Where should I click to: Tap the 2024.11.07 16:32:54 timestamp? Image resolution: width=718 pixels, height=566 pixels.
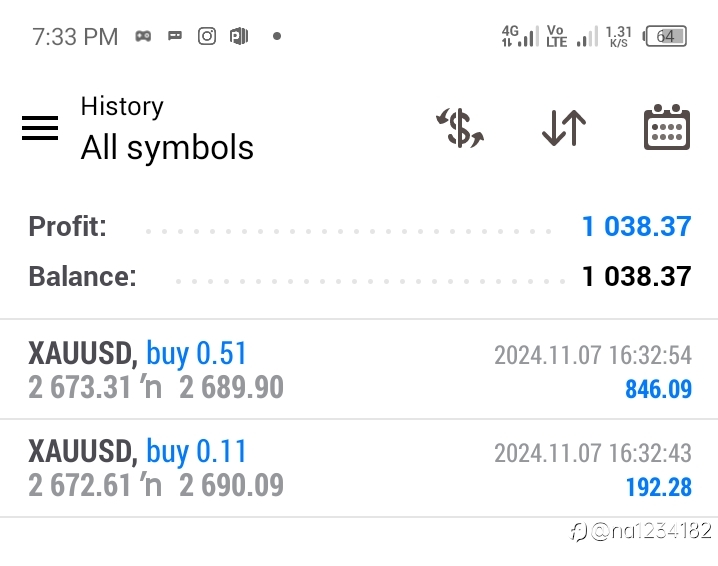click(x=593, y=355)
